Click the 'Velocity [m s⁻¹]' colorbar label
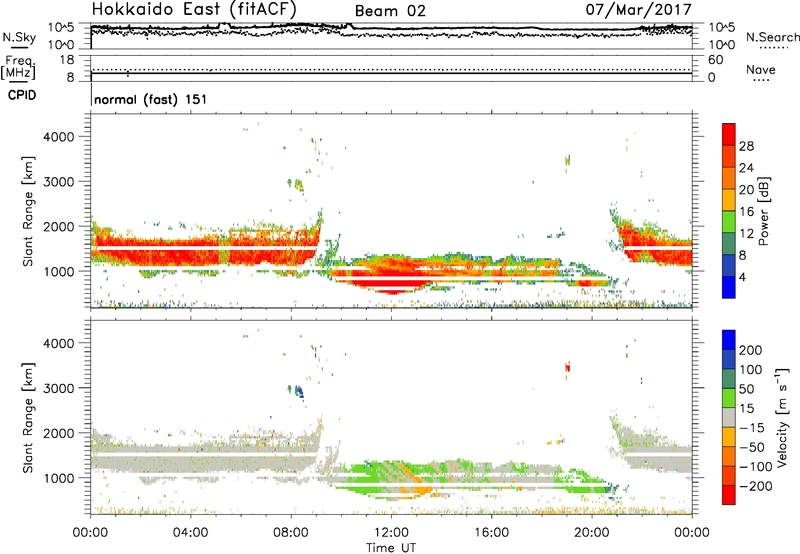800x554 pixels. [781, 417]
